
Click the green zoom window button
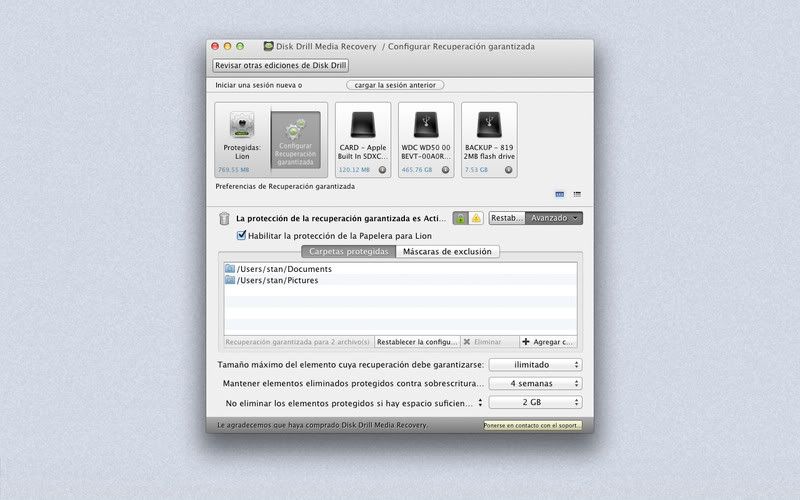[240, 46]
